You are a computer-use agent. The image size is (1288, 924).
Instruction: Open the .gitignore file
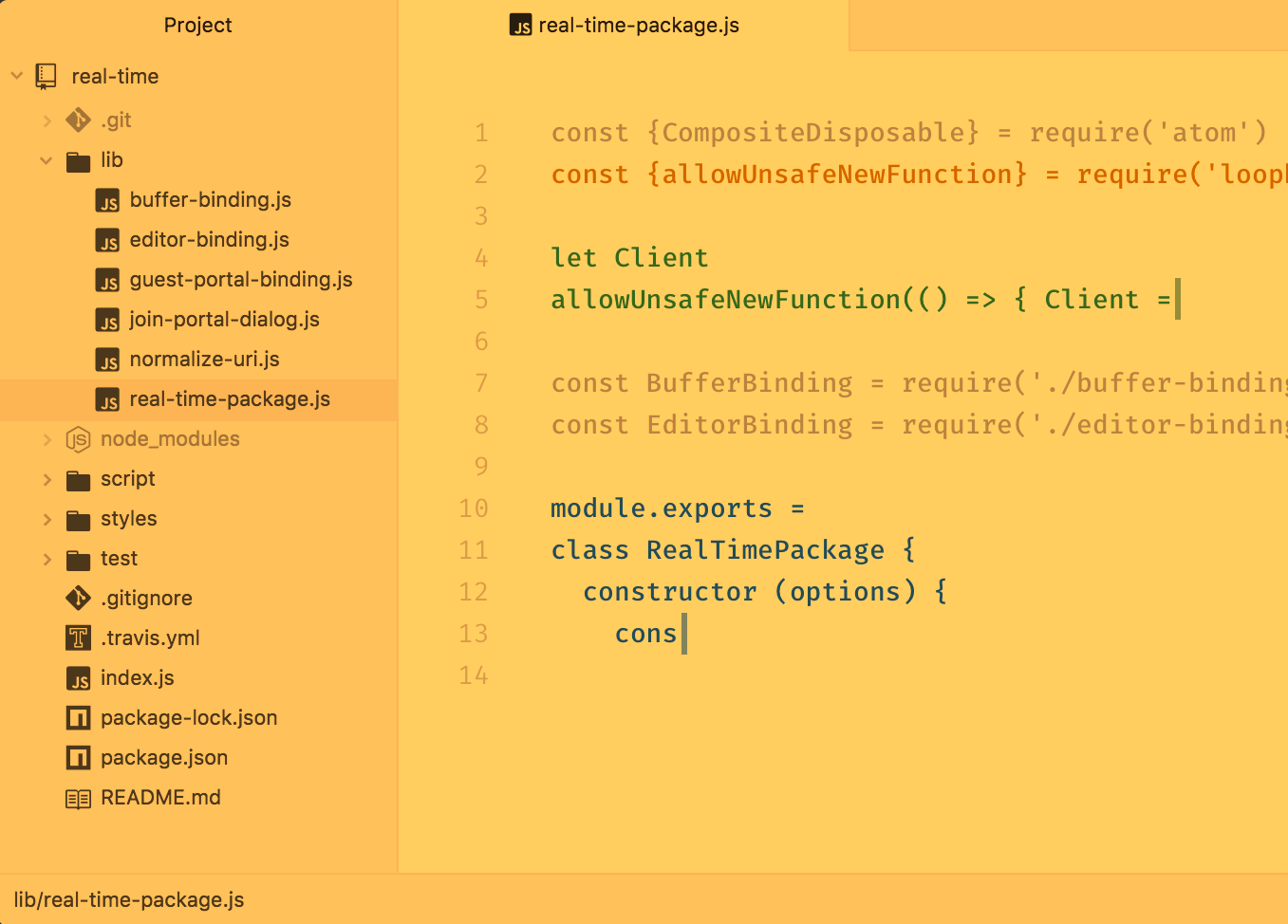click(147, 599)
